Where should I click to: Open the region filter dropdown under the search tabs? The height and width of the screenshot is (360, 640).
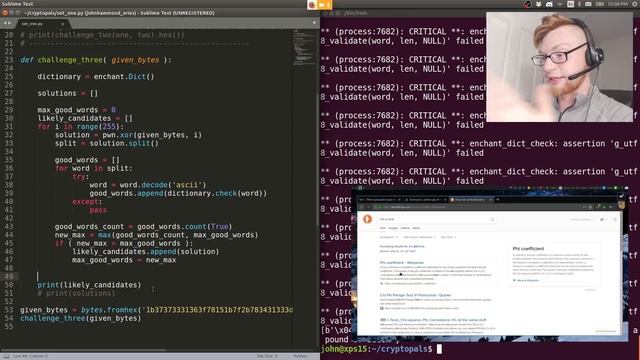point(388,237)
